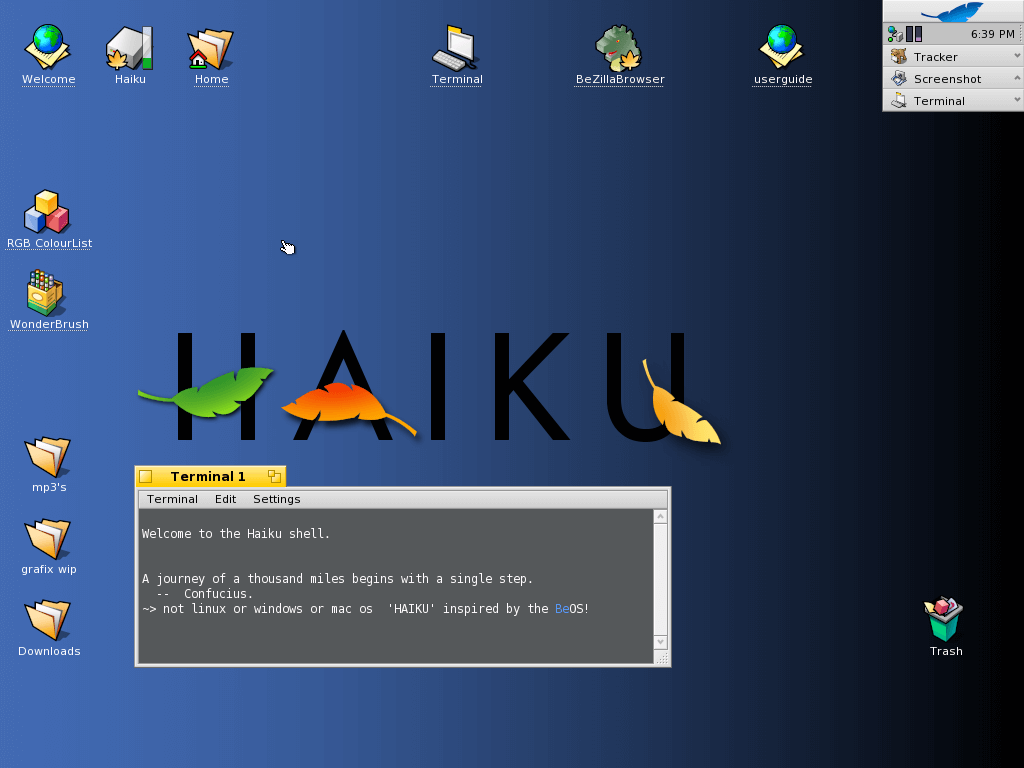Collapse the Screenshot entry arrow
Viewport: 1024px width, 768px height.
click(1017, 78)
